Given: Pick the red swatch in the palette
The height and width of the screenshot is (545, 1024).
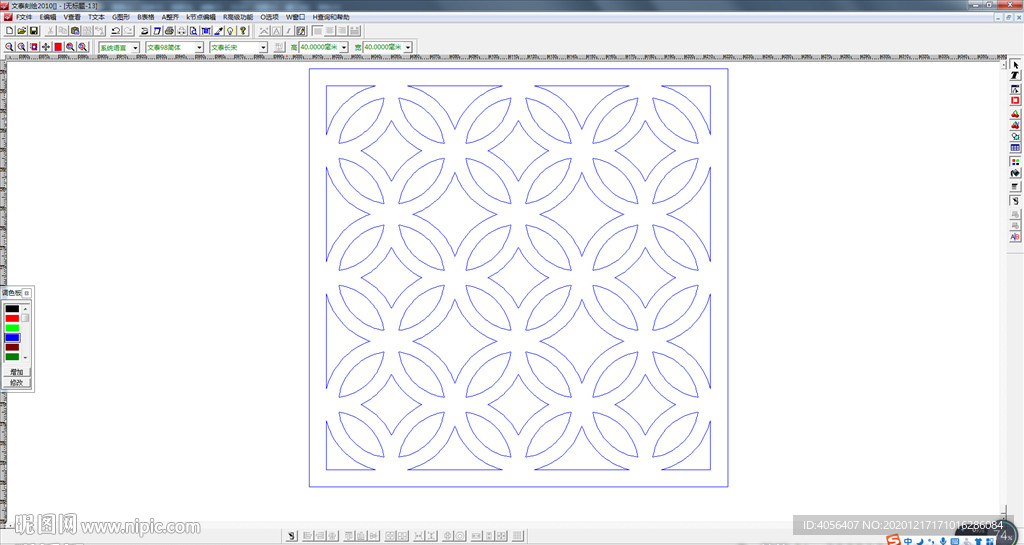Looking at the screenshot, I should [12, 318].
